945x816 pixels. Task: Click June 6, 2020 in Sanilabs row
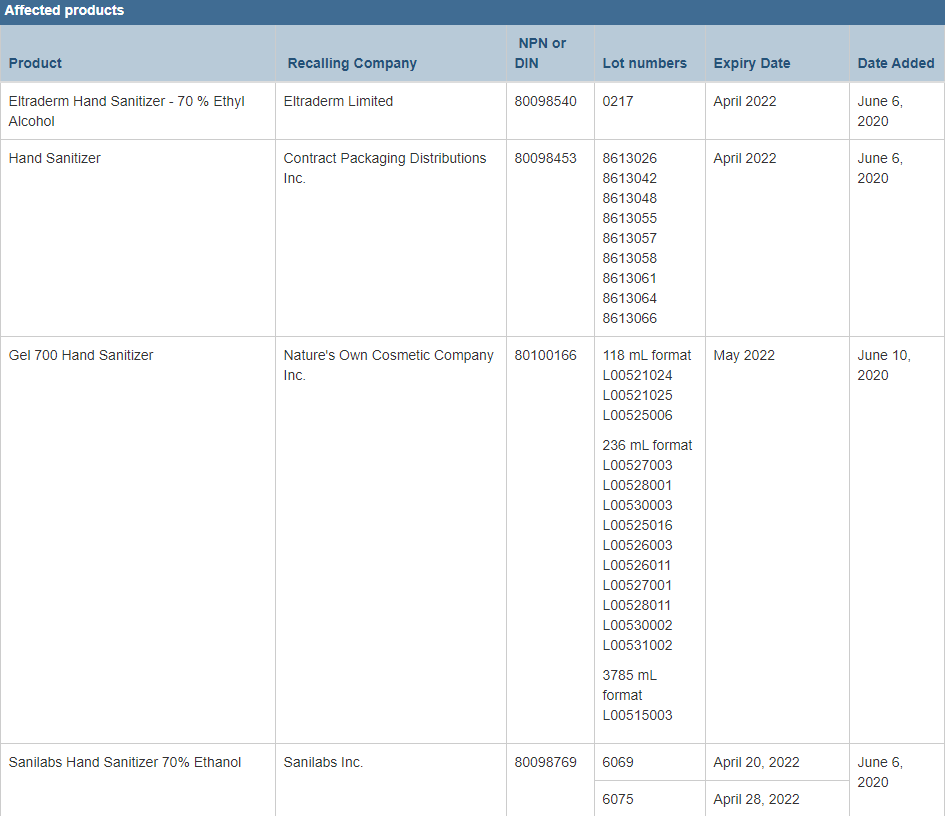880,772
